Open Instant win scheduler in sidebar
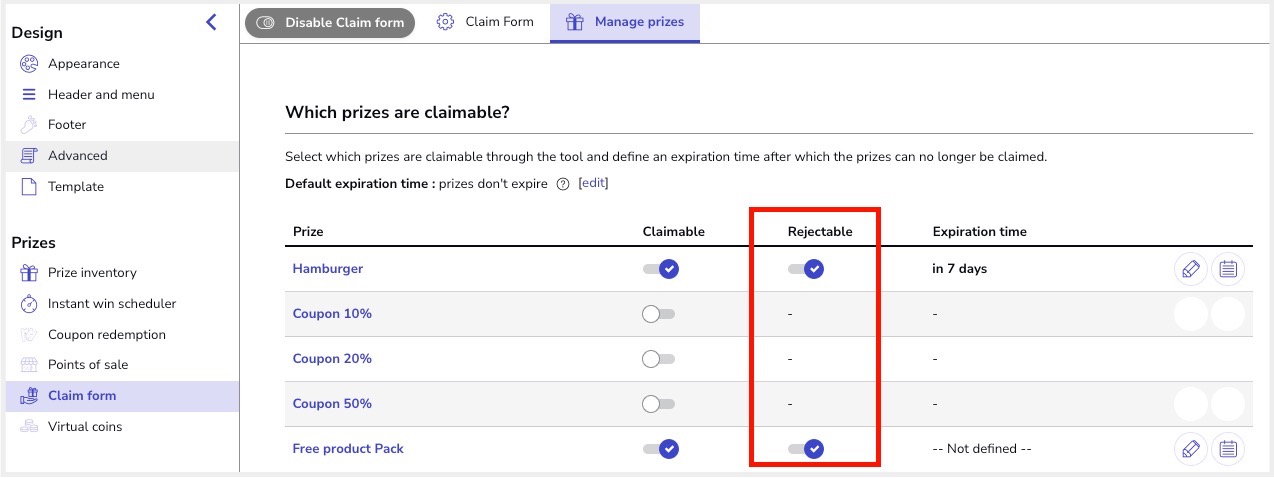 tap(111, 303)
